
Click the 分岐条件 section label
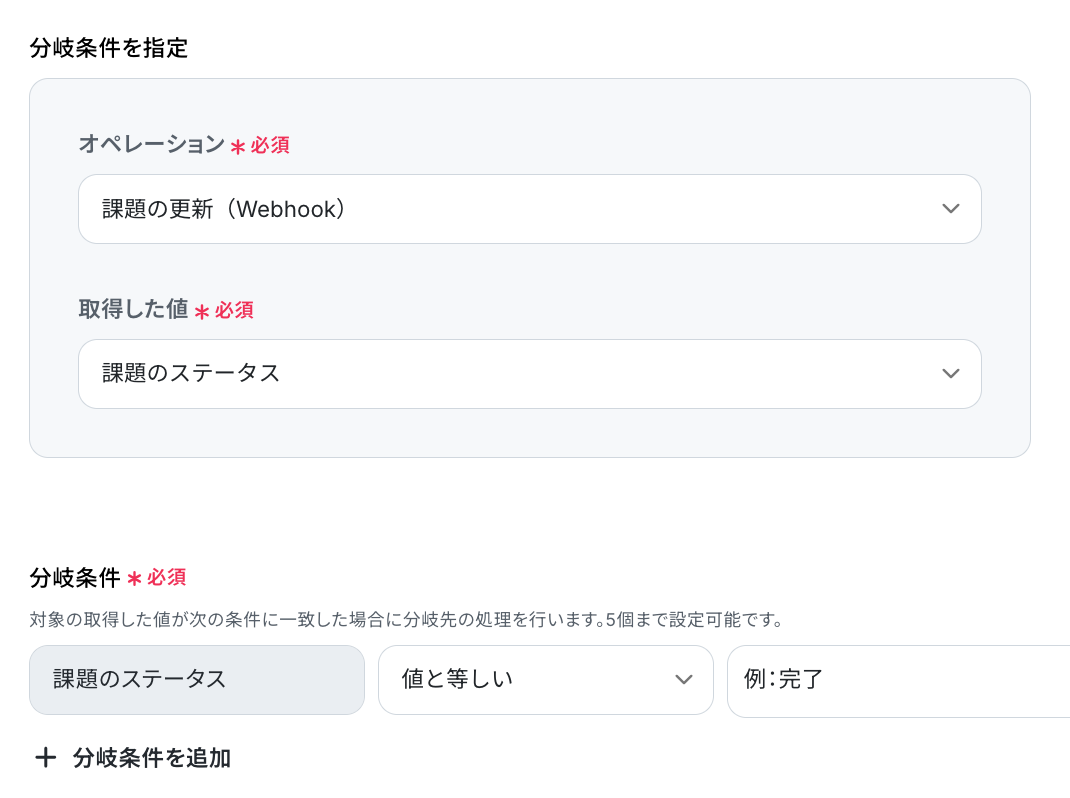[x=75, y=578]
